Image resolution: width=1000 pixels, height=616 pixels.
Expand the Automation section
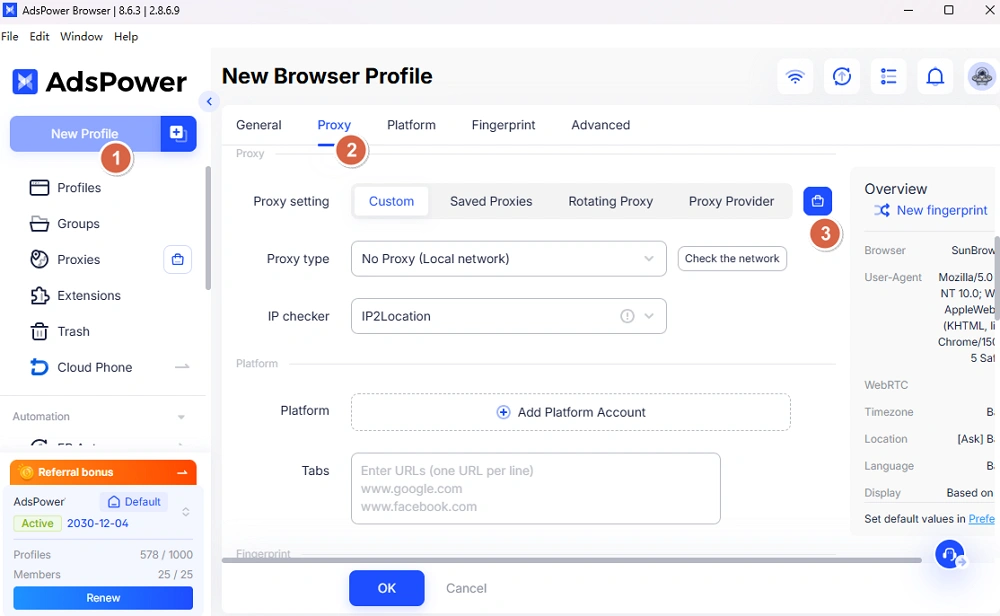181,417
